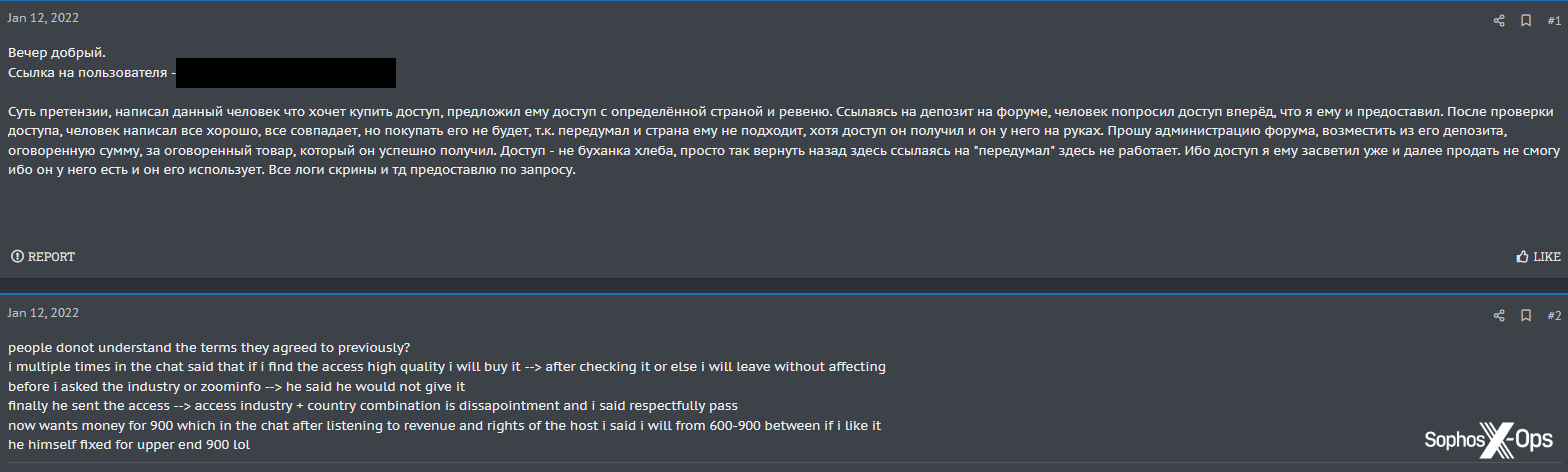Bookmark the first post

(1526, 20)
